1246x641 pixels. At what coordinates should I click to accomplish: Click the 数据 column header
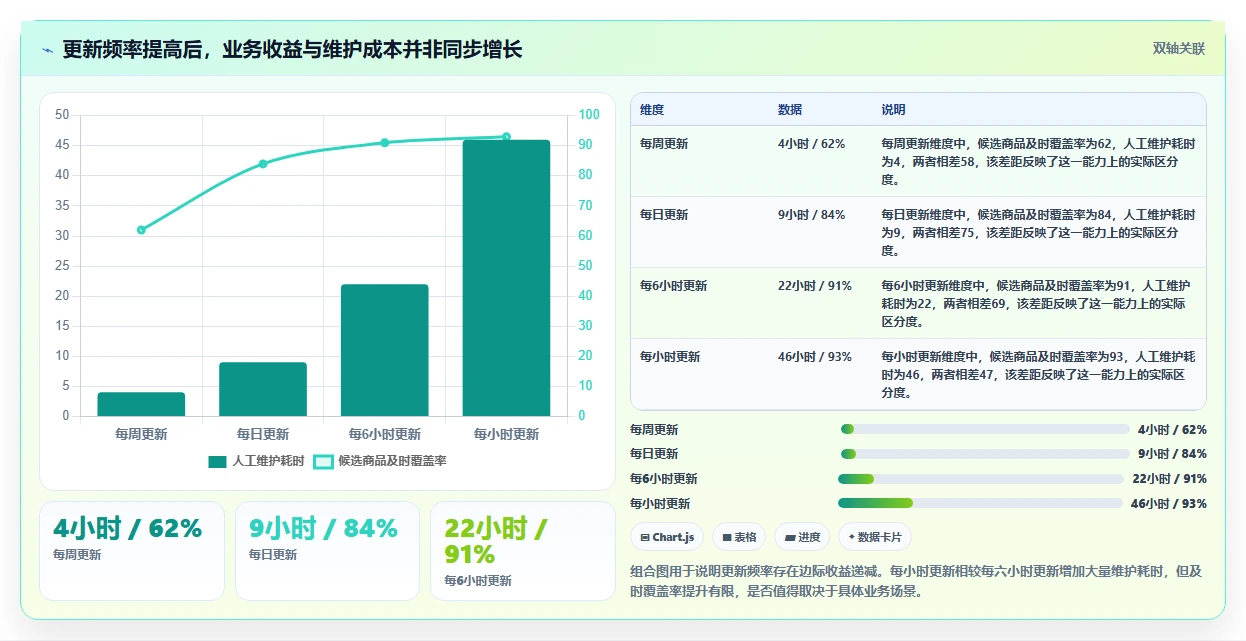tap(790, 110)
